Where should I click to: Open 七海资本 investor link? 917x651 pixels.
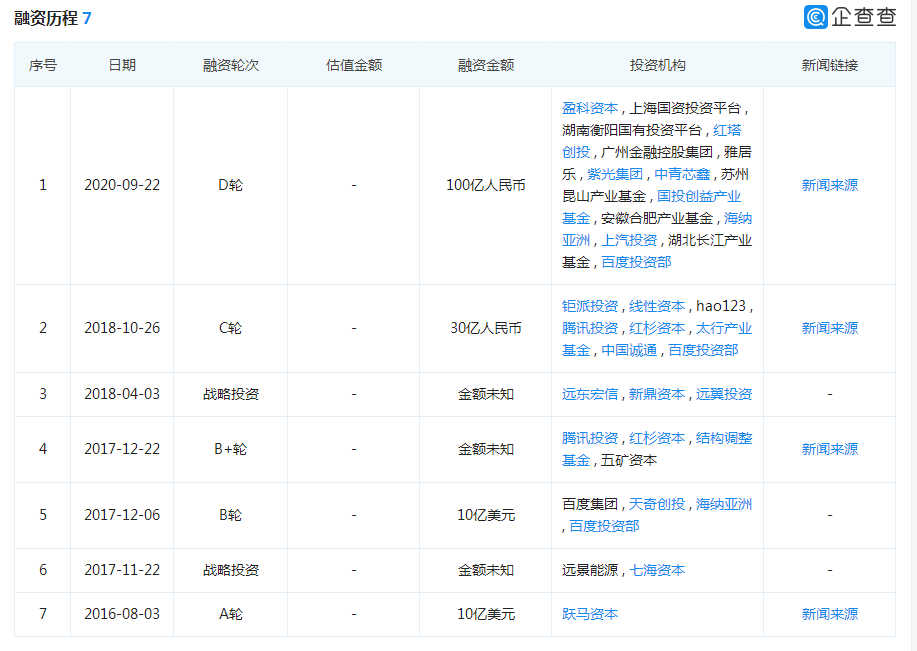pos(657,570)
